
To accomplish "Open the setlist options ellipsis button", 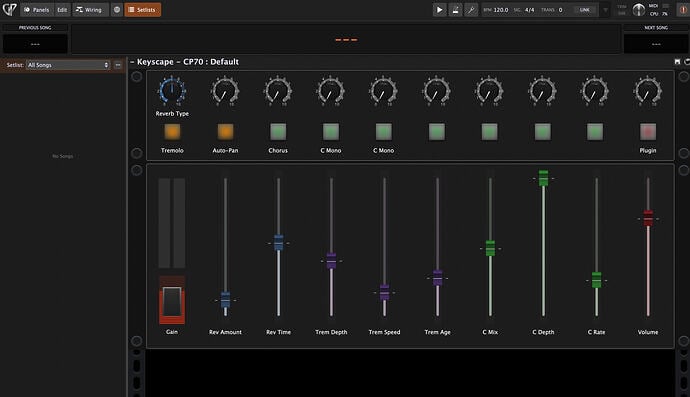I will pyautogui.click(x=118, y=65).
